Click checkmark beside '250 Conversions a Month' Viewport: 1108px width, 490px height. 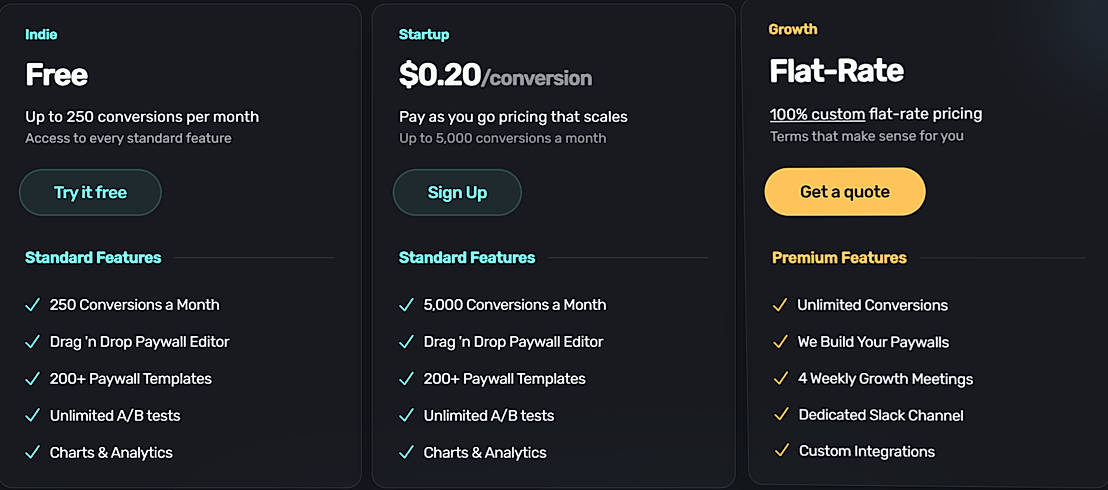click(x=32, y=304)
